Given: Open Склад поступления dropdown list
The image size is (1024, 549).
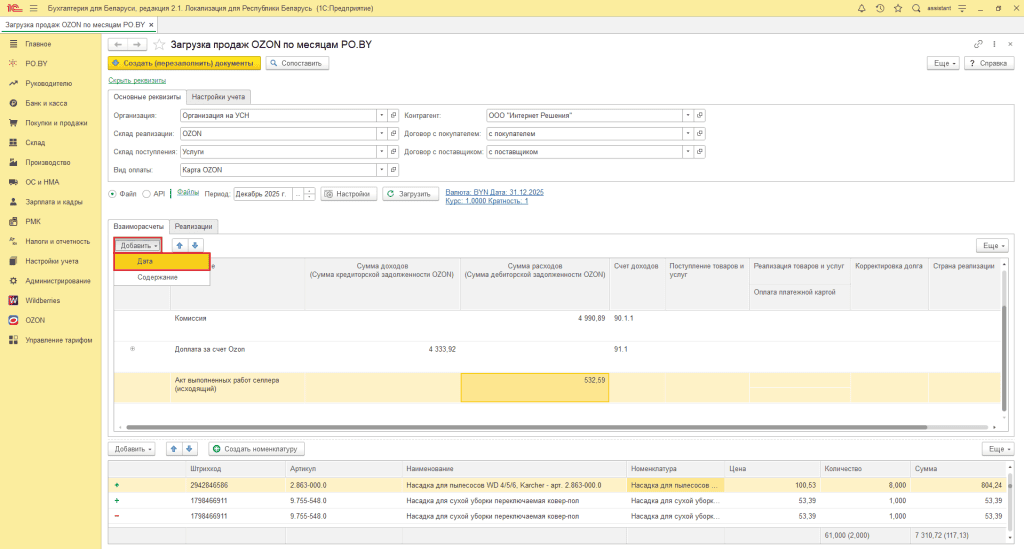Looking at the screenshot, I should (381, 151).
